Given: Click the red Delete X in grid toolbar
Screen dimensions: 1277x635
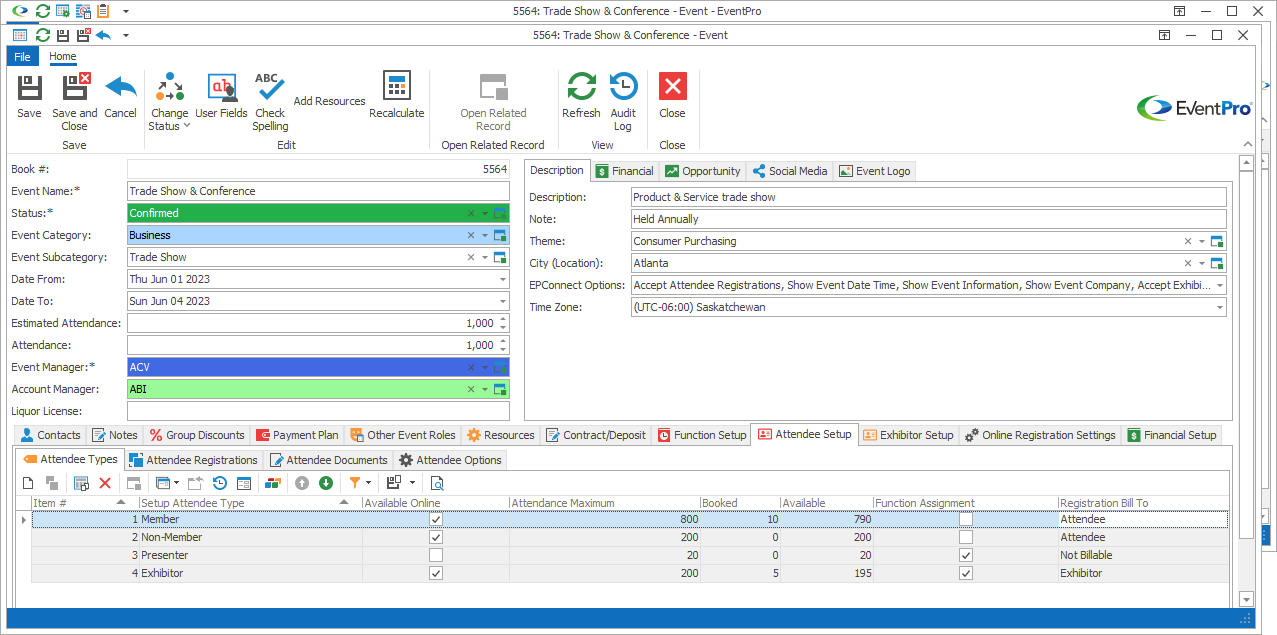Looking at the screenshot, I should pyautogui.click(x=105, y=483).
